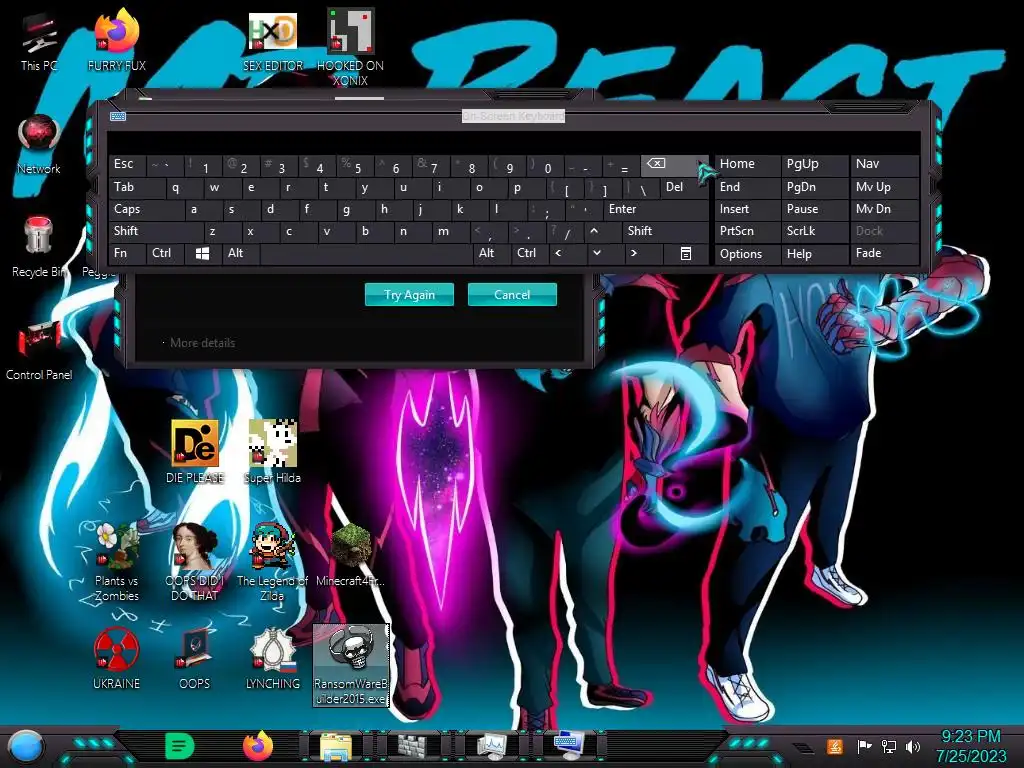Open the OOPS laptop desktop icon
Image resolution: width=1024 pixels, height=768 pixels.
tap(195, 658)
